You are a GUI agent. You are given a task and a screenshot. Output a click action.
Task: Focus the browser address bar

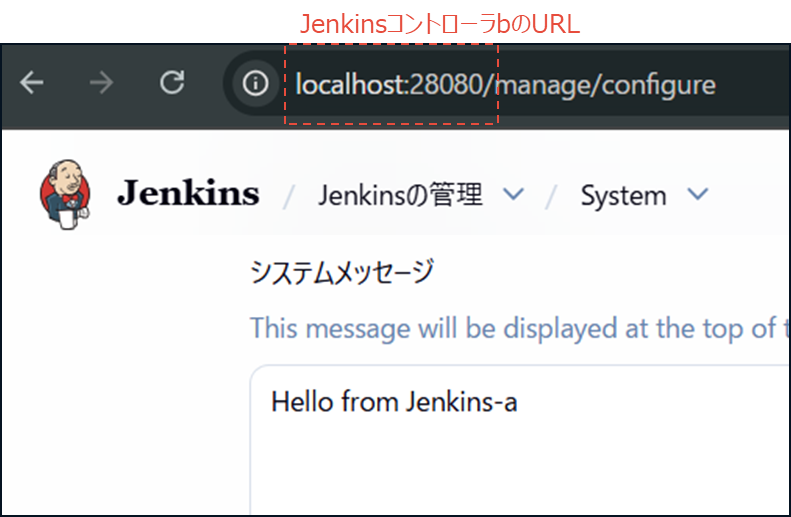click(x=600, y=84)
